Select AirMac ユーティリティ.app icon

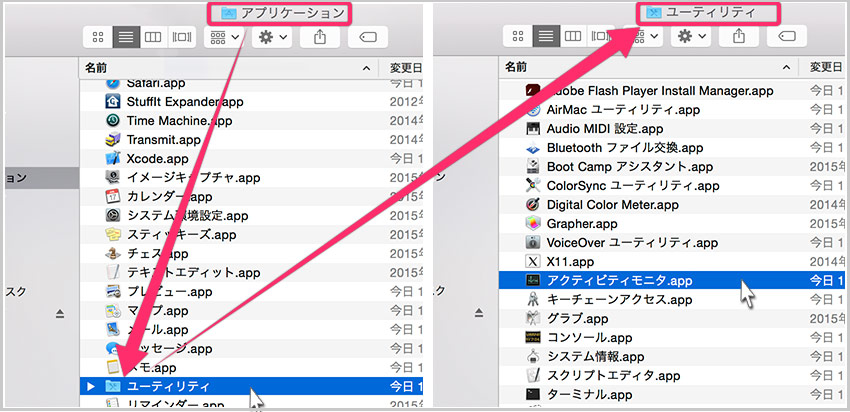pos(533,110)
